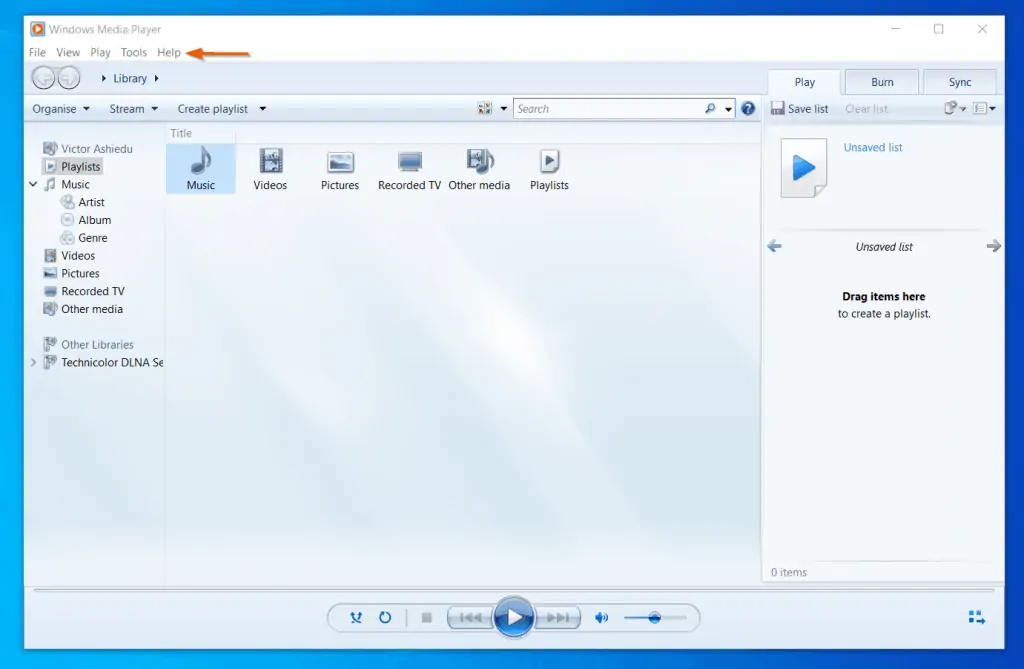Open the Tools menu

pyautogui.click(x=133, y=52)
